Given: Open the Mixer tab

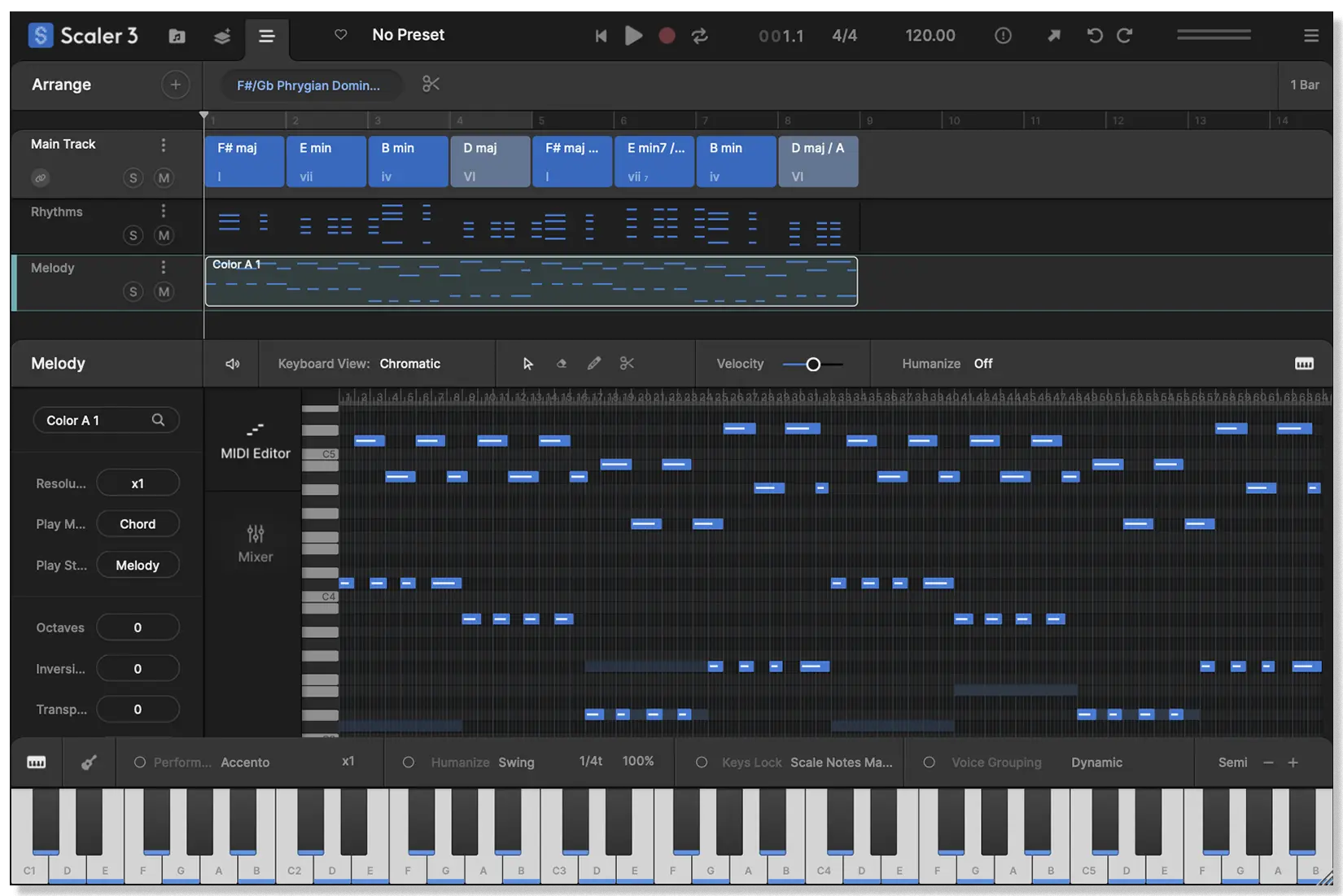Looking at the screenshot, I should pyautogui.click(x=255, y=544).
